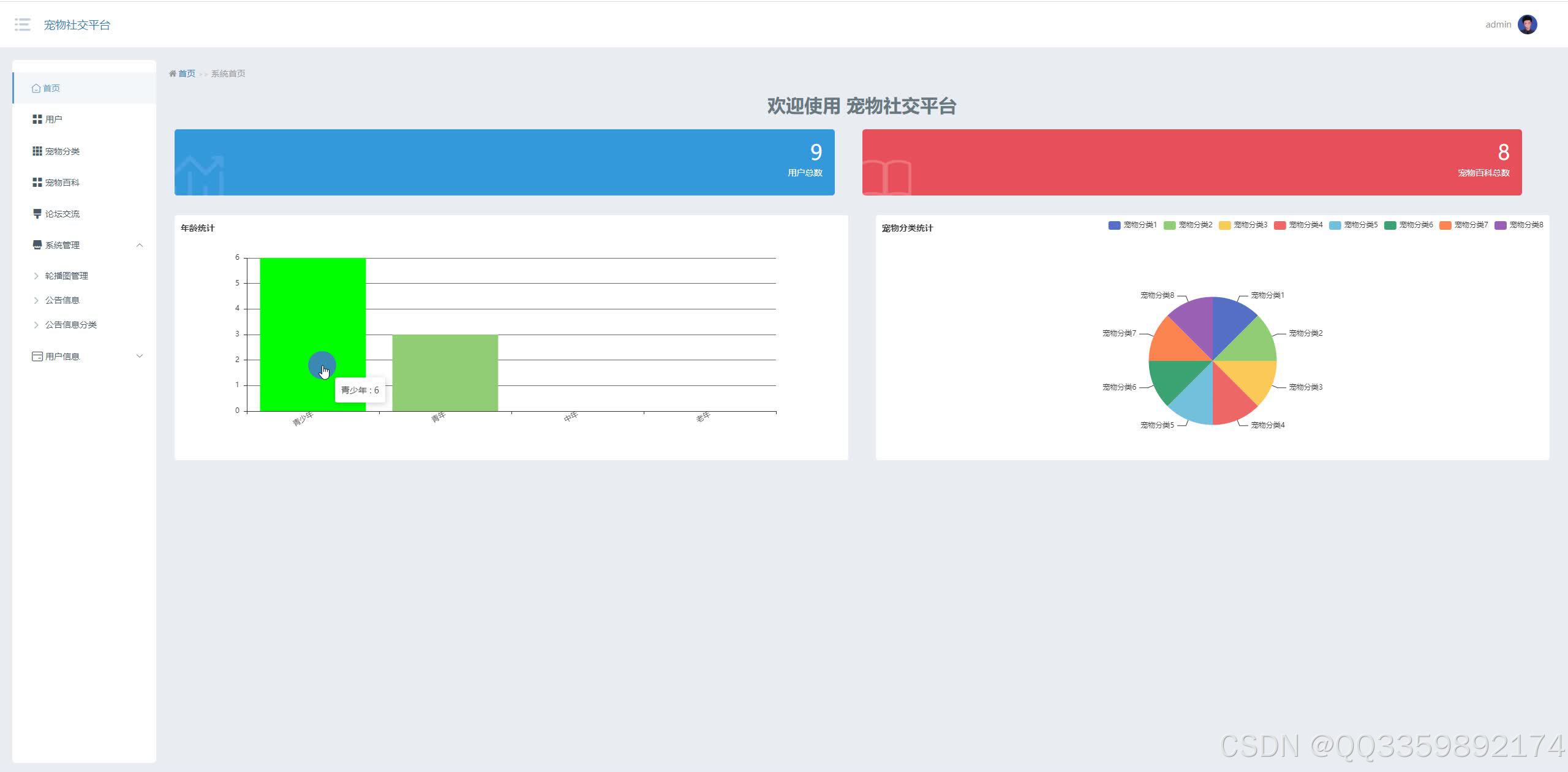The width and height of the screenshot is (1568, 772).
Task: Click the 论坛交流 sidebar icon
Action: [x=37, y=214]
